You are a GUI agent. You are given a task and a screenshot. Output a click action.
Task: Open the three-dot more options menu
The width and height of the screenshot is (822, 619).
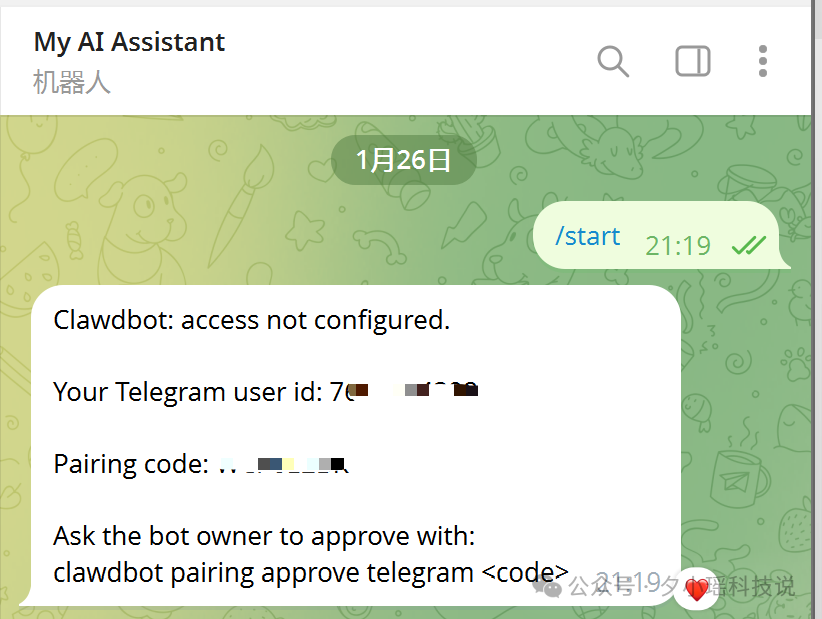pos(763,61)
